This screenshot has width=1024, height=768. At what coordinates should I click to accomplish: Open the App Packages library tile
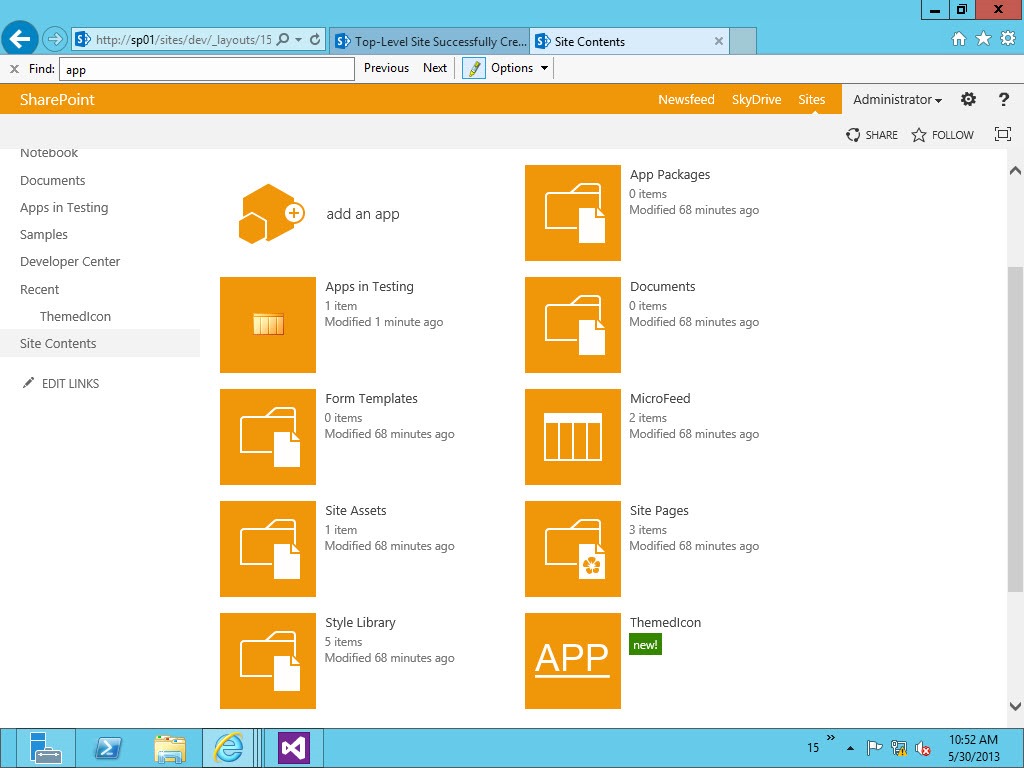tap(572, 212)
